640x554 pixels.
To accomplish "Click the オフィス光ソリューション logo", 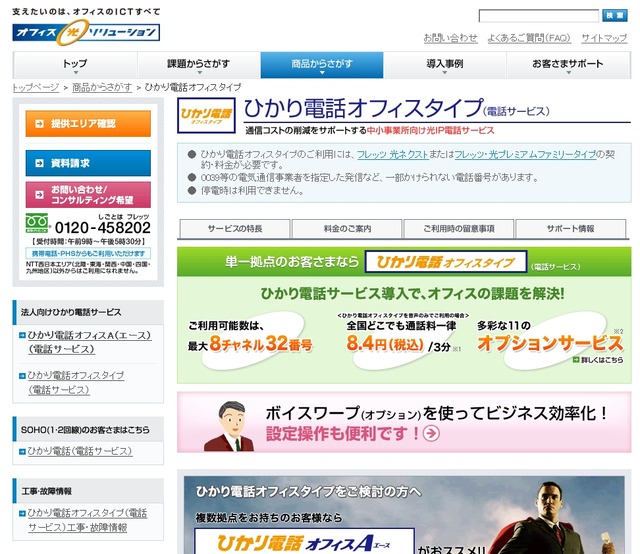I will (87, 32).
